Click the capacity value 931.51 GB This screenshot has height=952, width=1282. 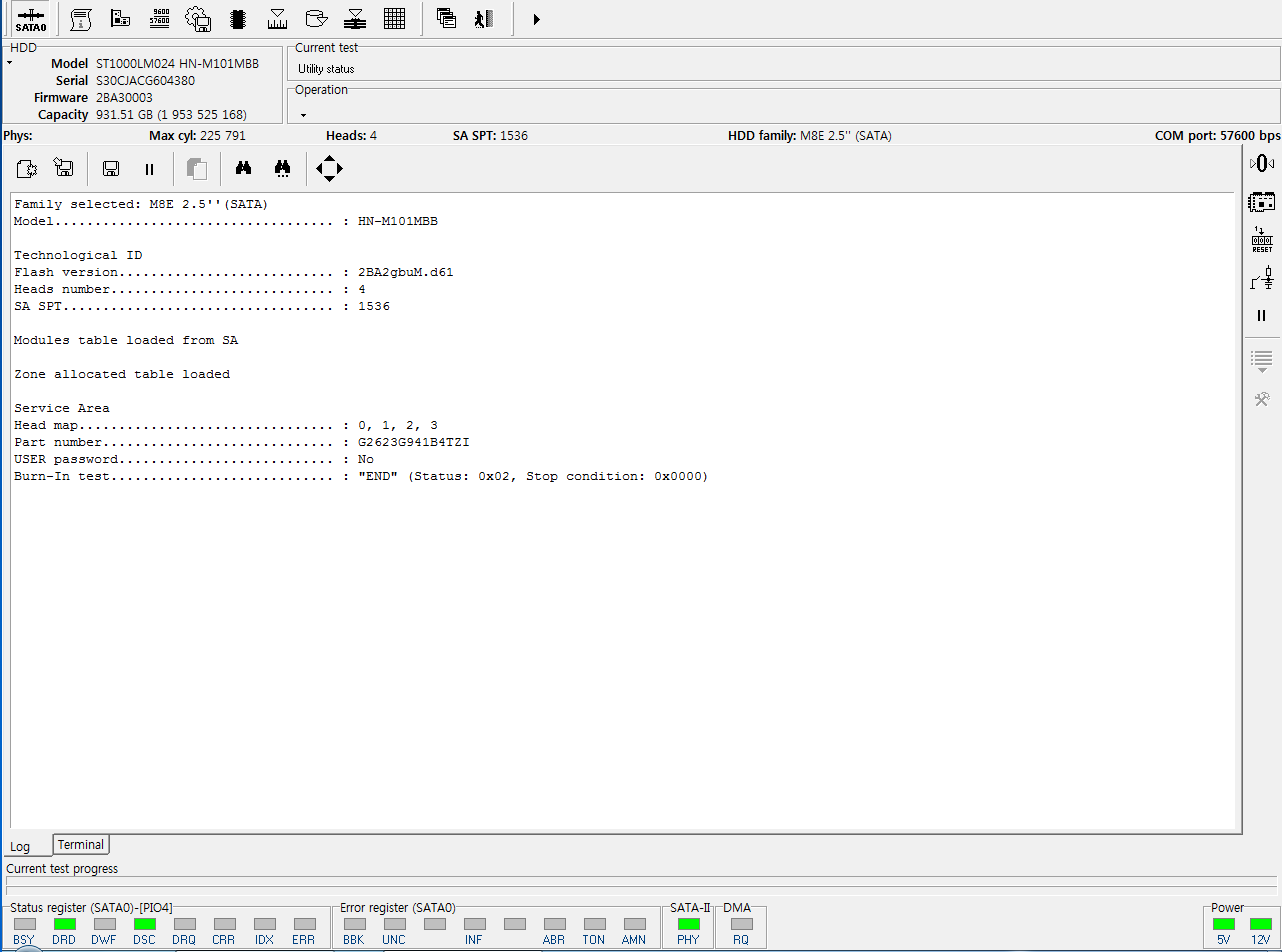click(171, 114)
